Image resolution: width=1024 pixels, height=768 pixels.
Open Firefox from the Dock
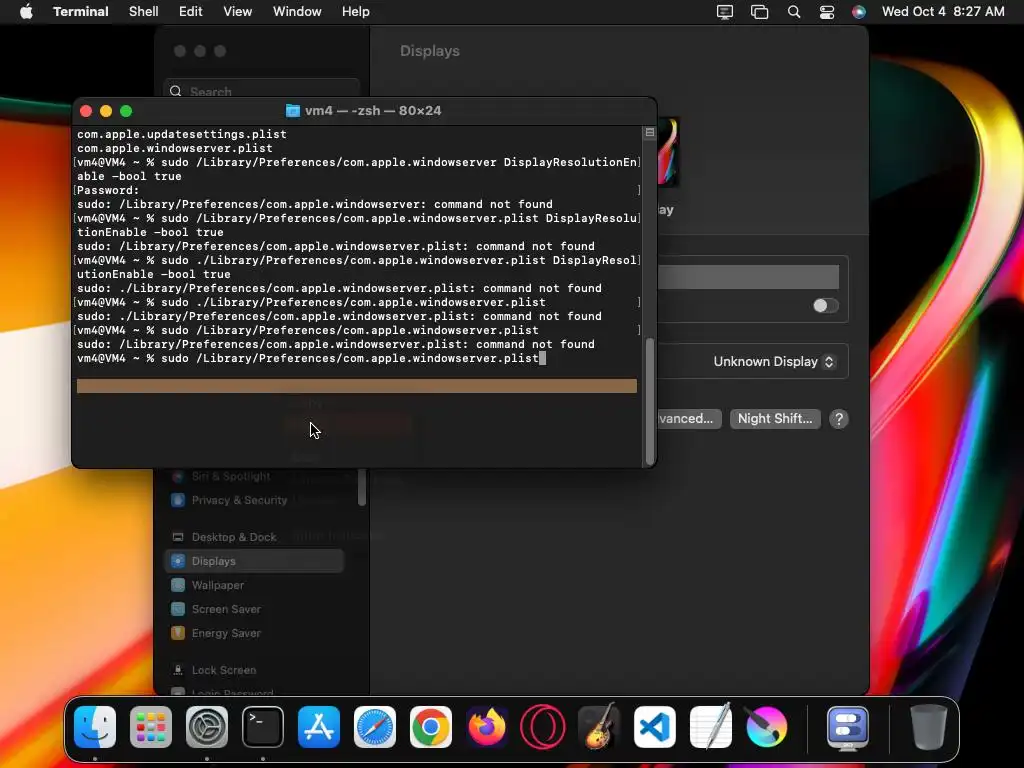tap(487, 727)
